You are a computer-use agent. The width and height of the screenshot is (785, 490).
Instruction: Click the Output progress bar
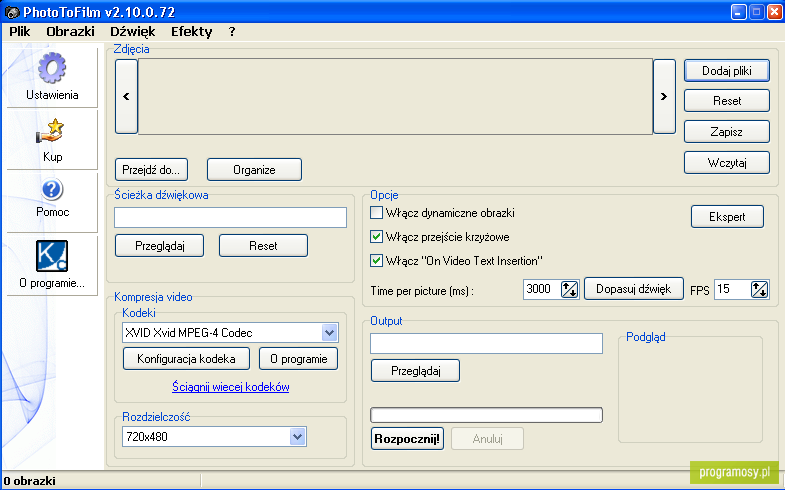[487, 415]
